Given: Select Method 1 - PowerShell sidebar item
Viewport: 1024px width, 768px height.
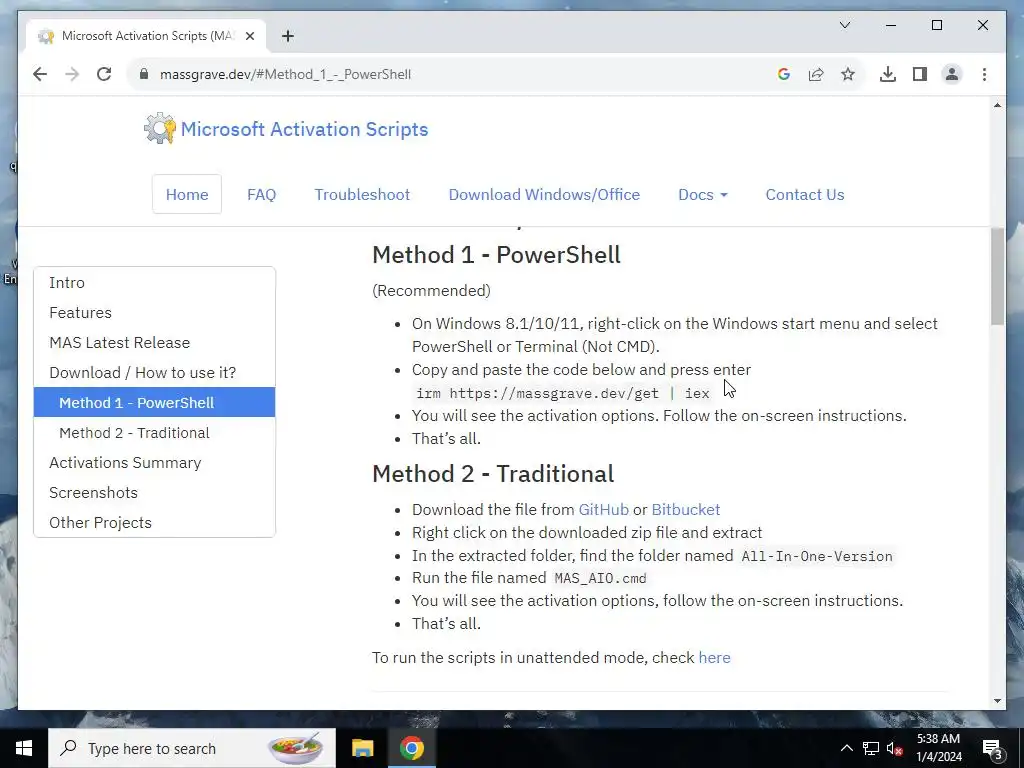Looking at the screenshot, I should click(154, 402).
